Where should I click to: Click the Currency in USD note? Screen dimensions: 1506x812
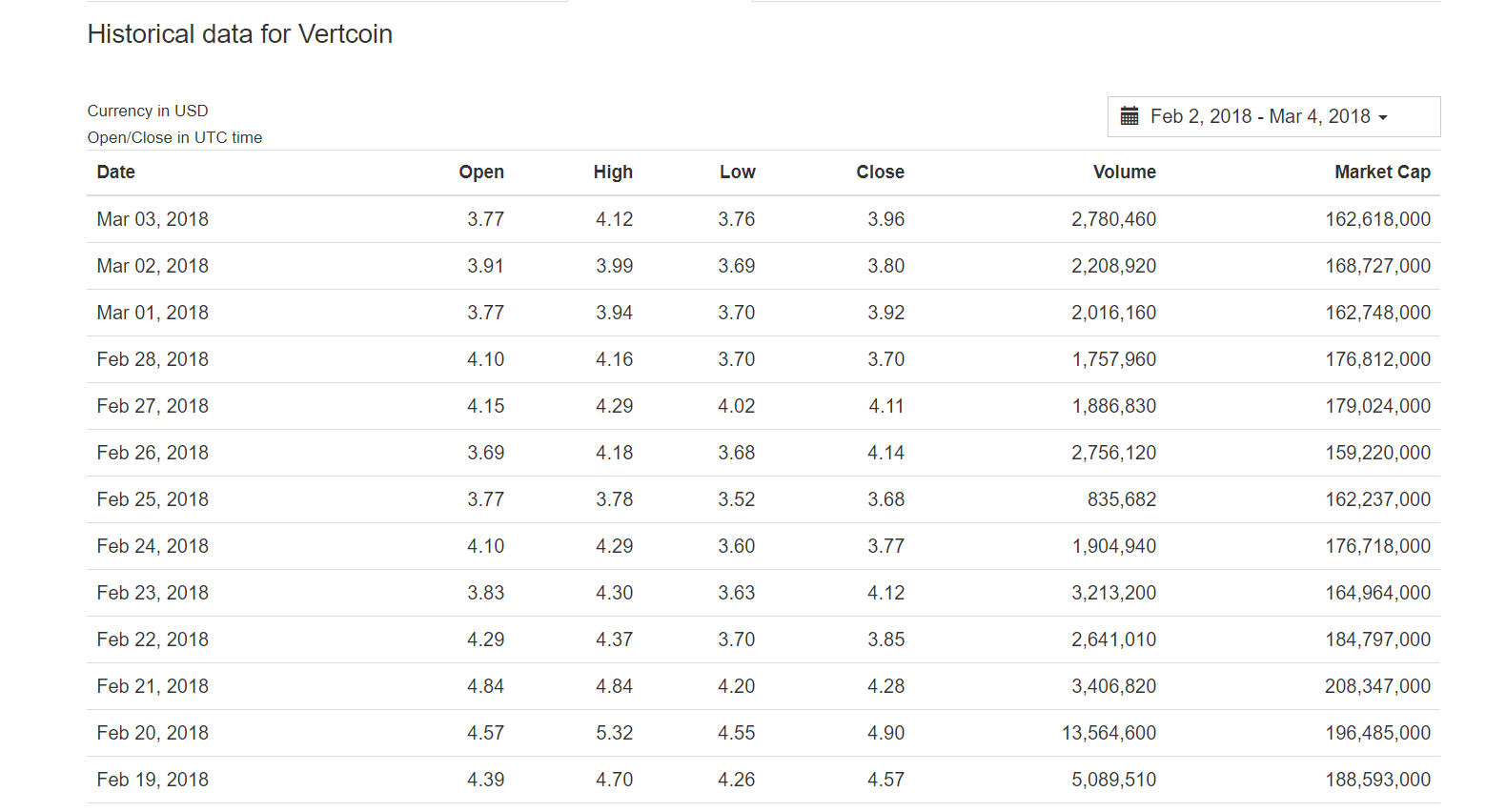(x=148, y=111)
